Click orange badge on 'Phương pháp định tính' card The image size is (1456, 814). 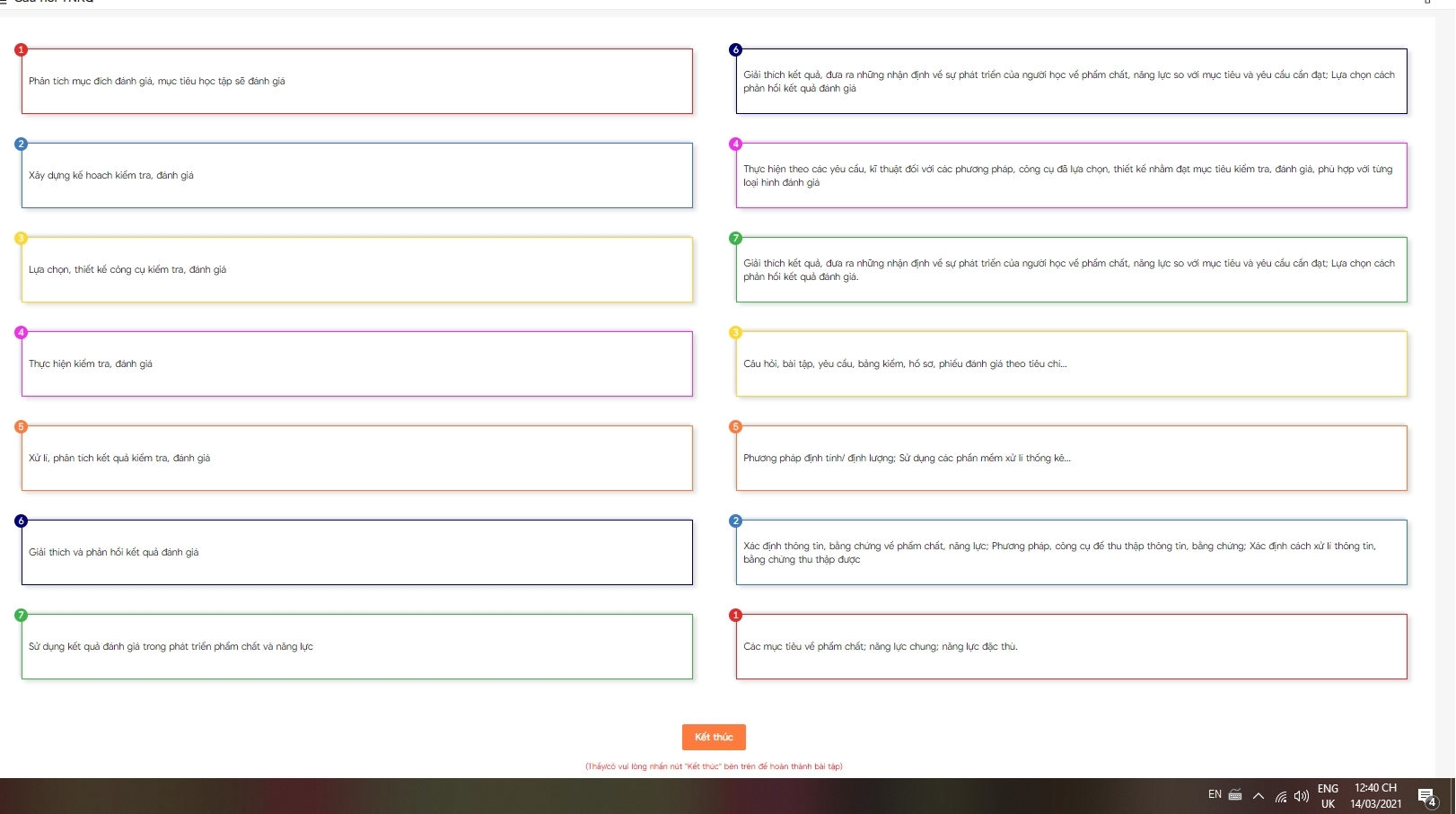click(x=736, y=426)
